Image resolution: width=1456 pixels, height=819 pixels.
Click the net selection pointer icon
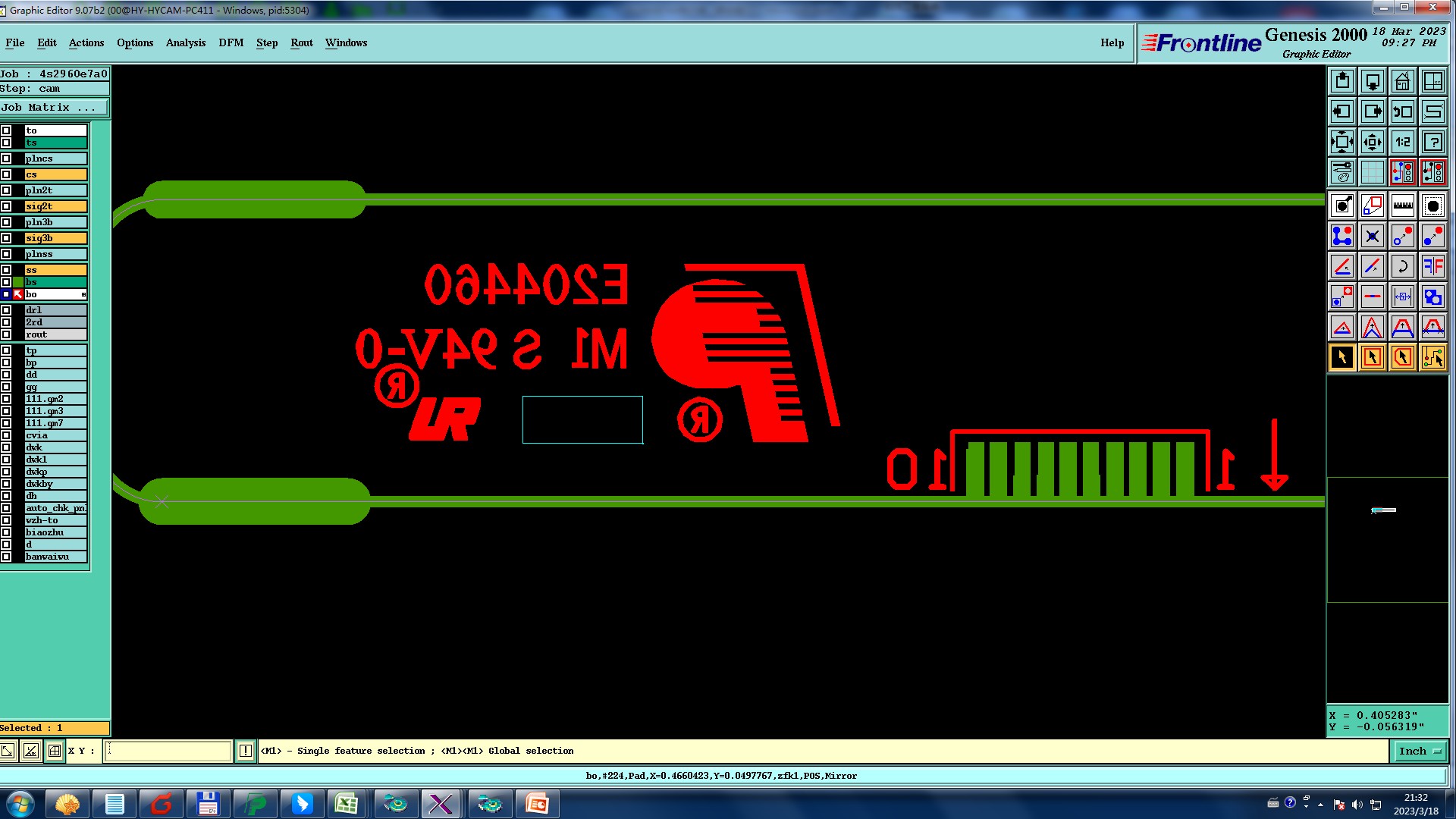click(1432, 357)
